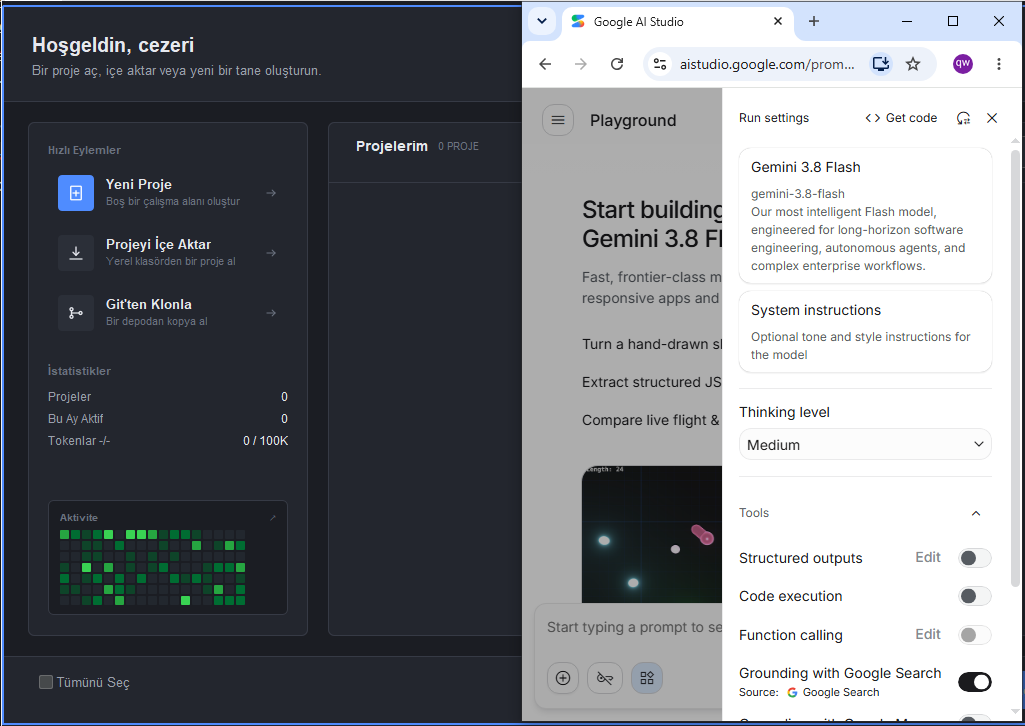
Task: Close the Run settings panel
Action: 992,118
